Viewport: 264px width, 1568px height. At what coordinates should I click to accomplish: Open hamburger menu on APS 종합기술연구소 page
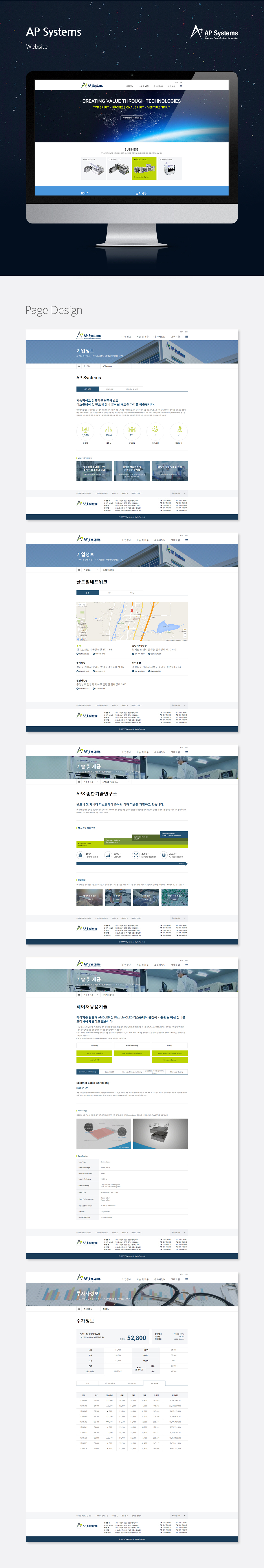pyautogui.click(x=187, y=752)
